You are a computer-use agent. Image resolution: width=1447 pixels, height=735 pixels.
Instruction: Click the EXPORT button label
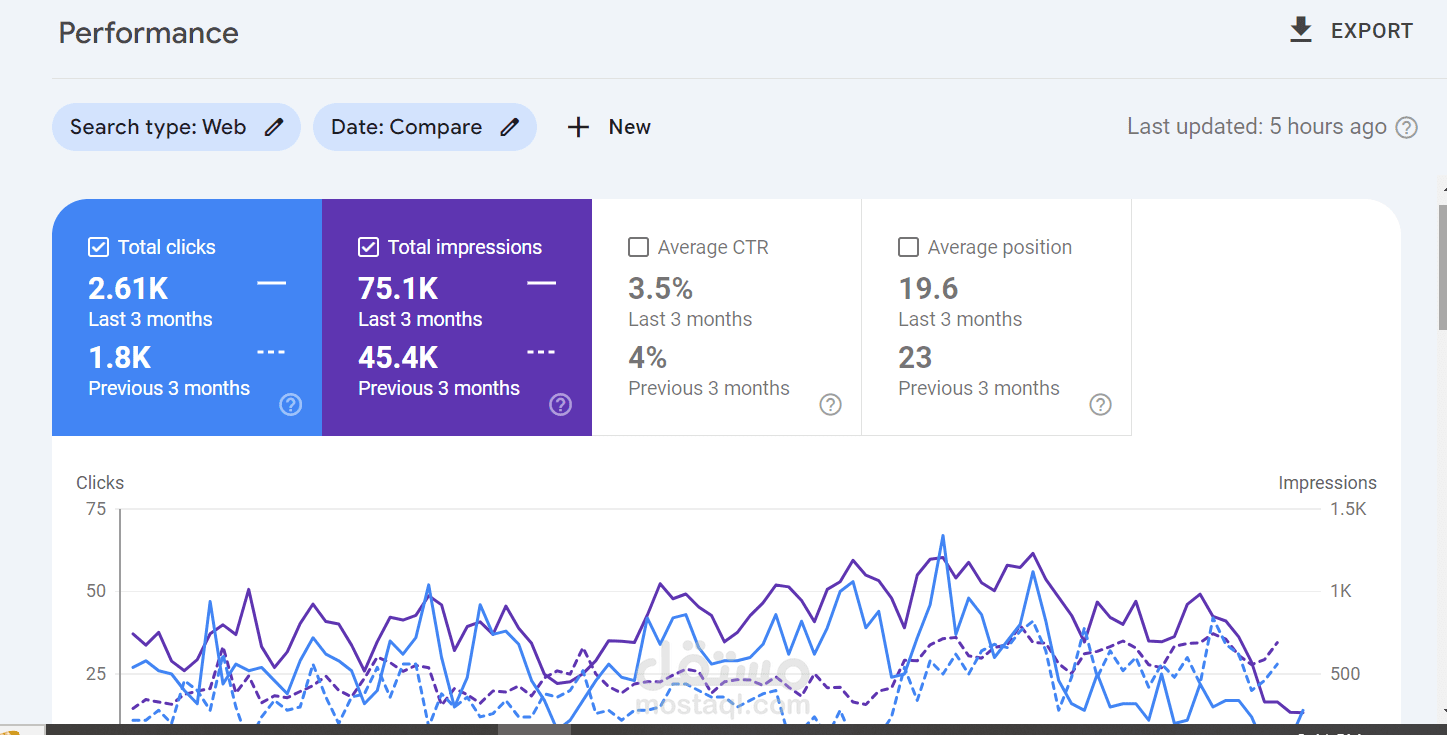pyautogui.click(x=1371, y=31)
